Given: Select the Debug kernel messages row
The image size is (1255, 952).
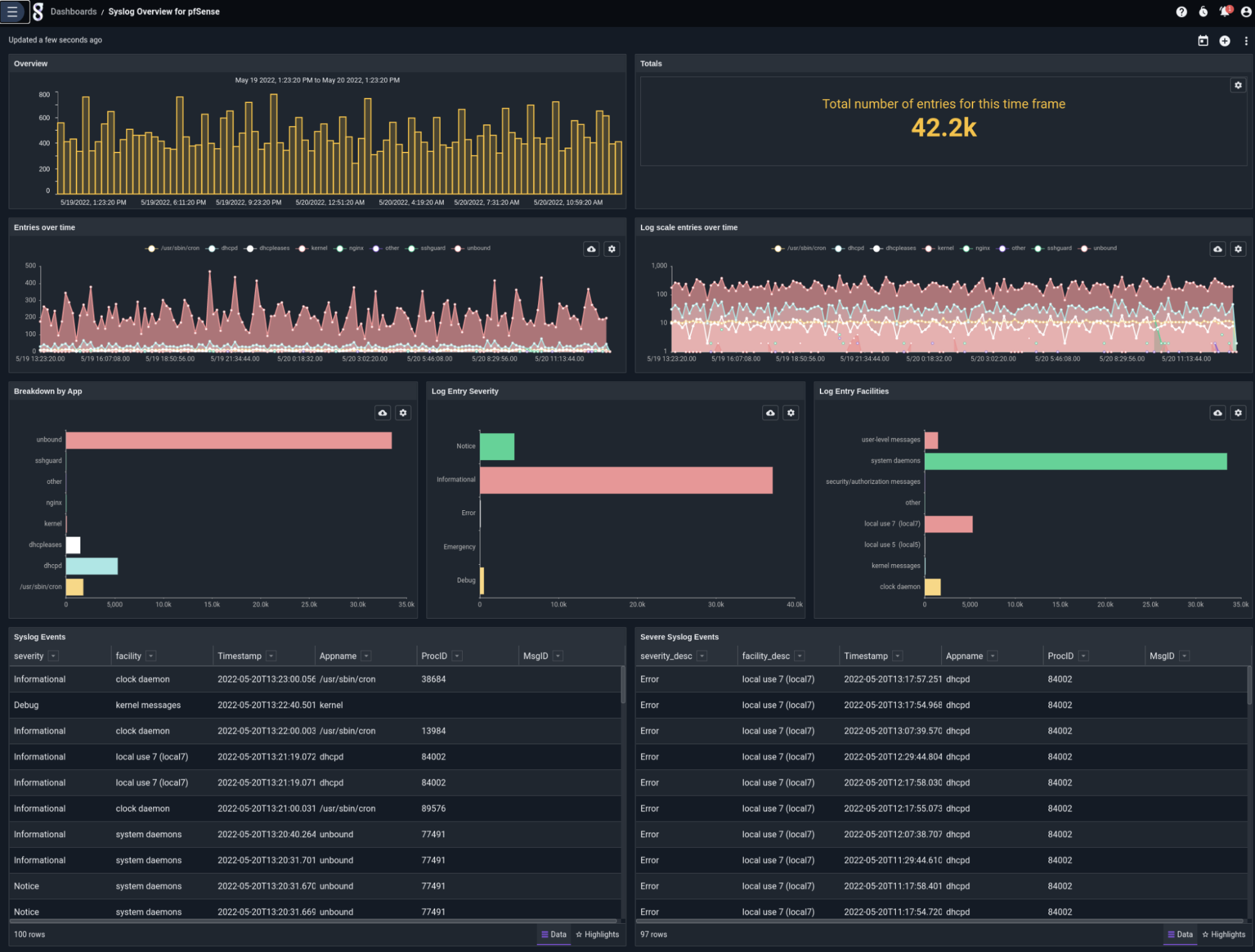Looking at the screenshot, I should click(x=315, y=705).
